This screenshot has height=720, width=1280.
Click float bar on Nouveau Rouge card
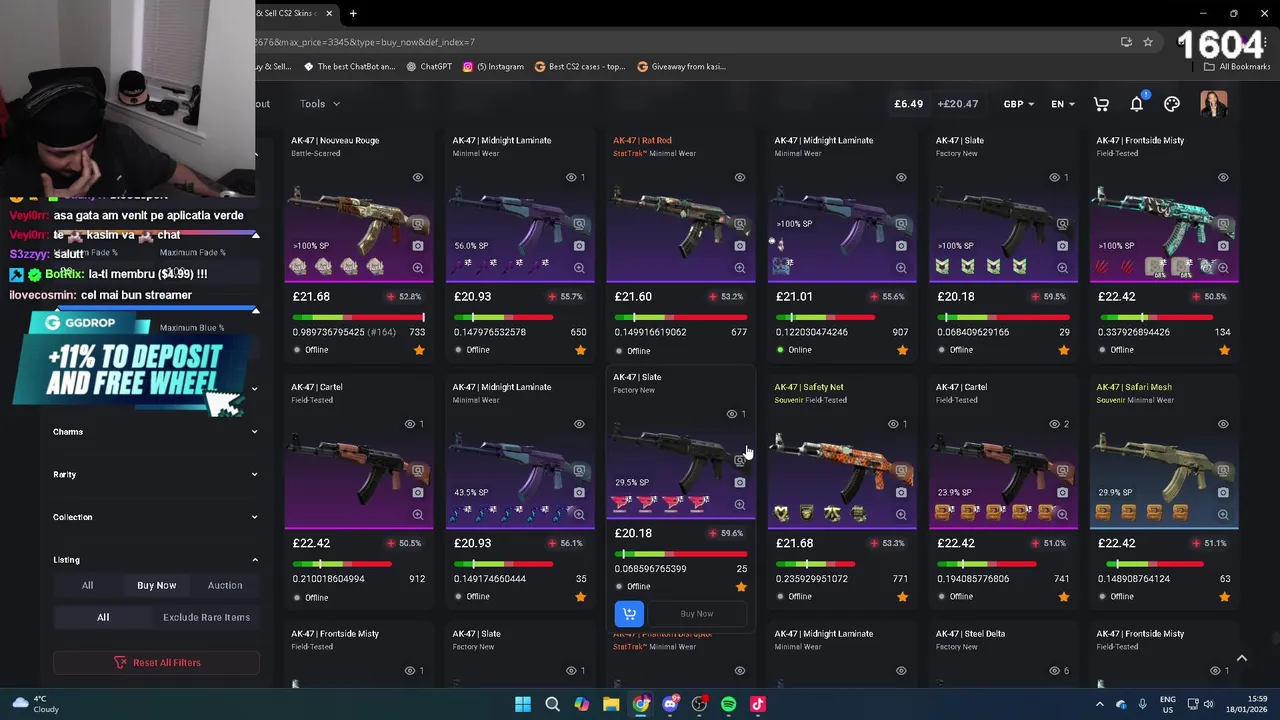click(x=358, y=317)
